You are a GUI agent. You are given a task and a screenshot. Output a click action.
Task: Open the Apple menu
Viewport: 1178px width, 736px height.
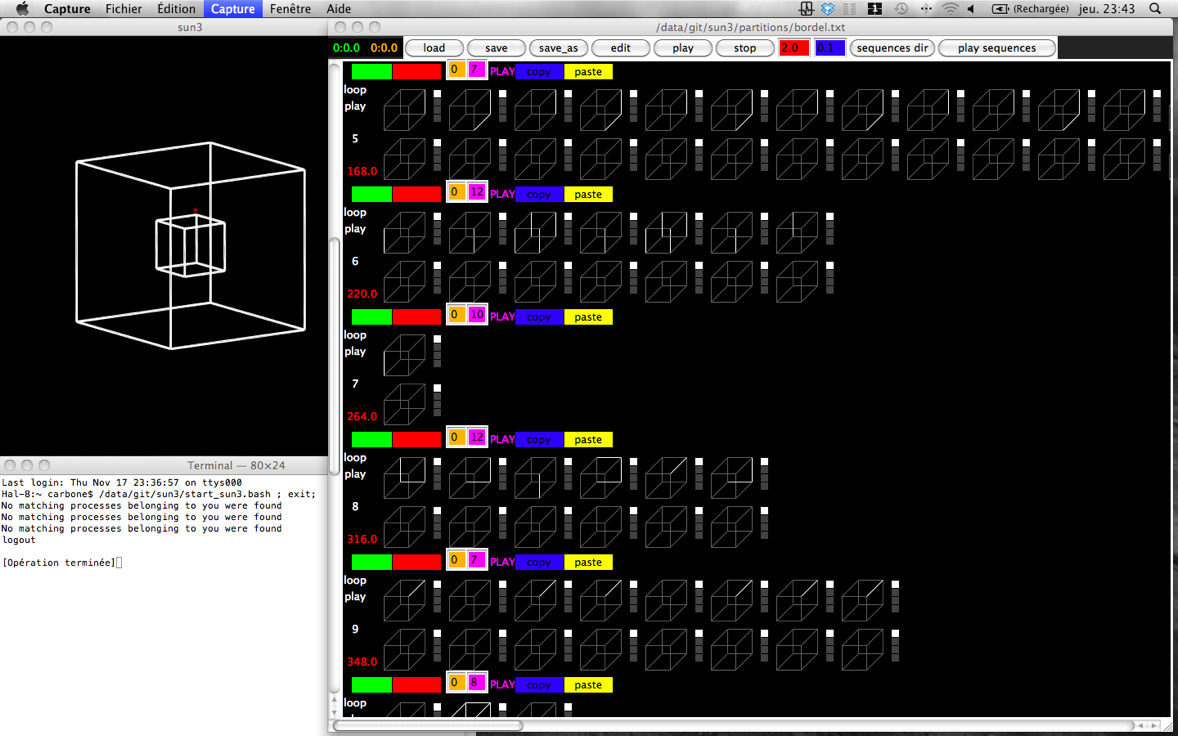22,9
